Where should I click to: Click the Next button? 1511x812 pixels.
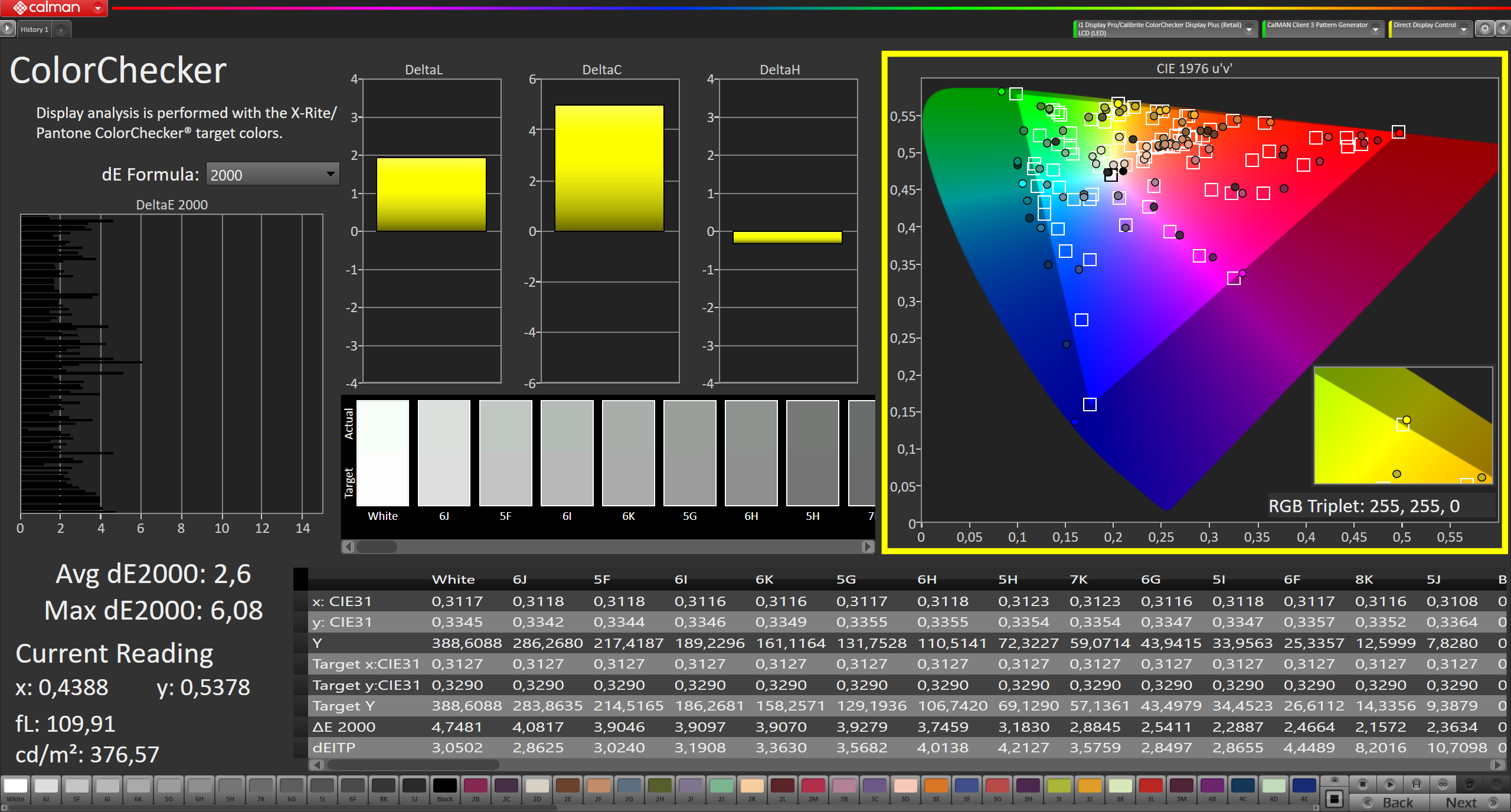(1461, 803)
